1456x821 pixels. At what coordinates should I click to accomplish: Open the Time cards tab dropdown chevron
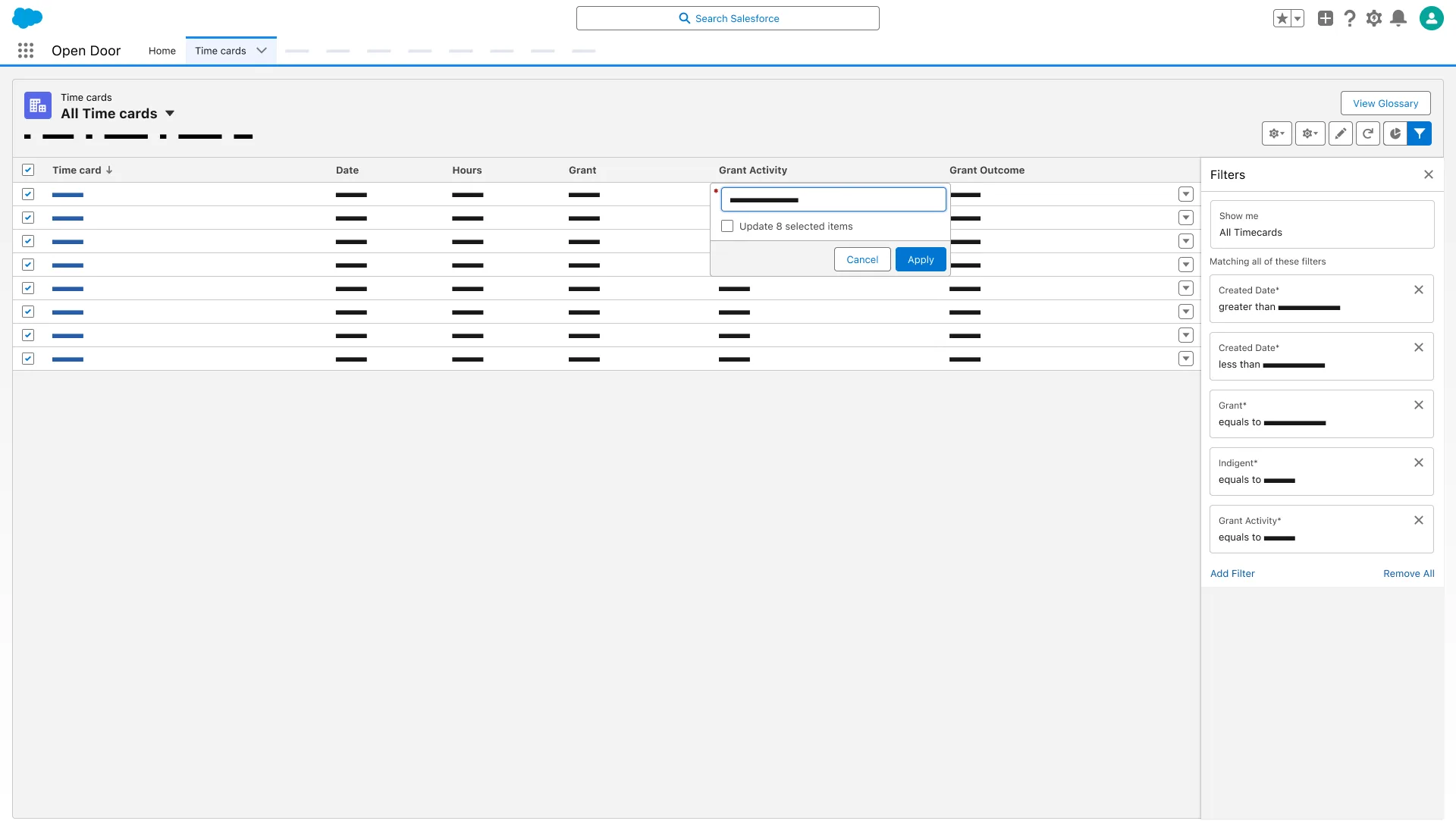click(x=262, y=51)
